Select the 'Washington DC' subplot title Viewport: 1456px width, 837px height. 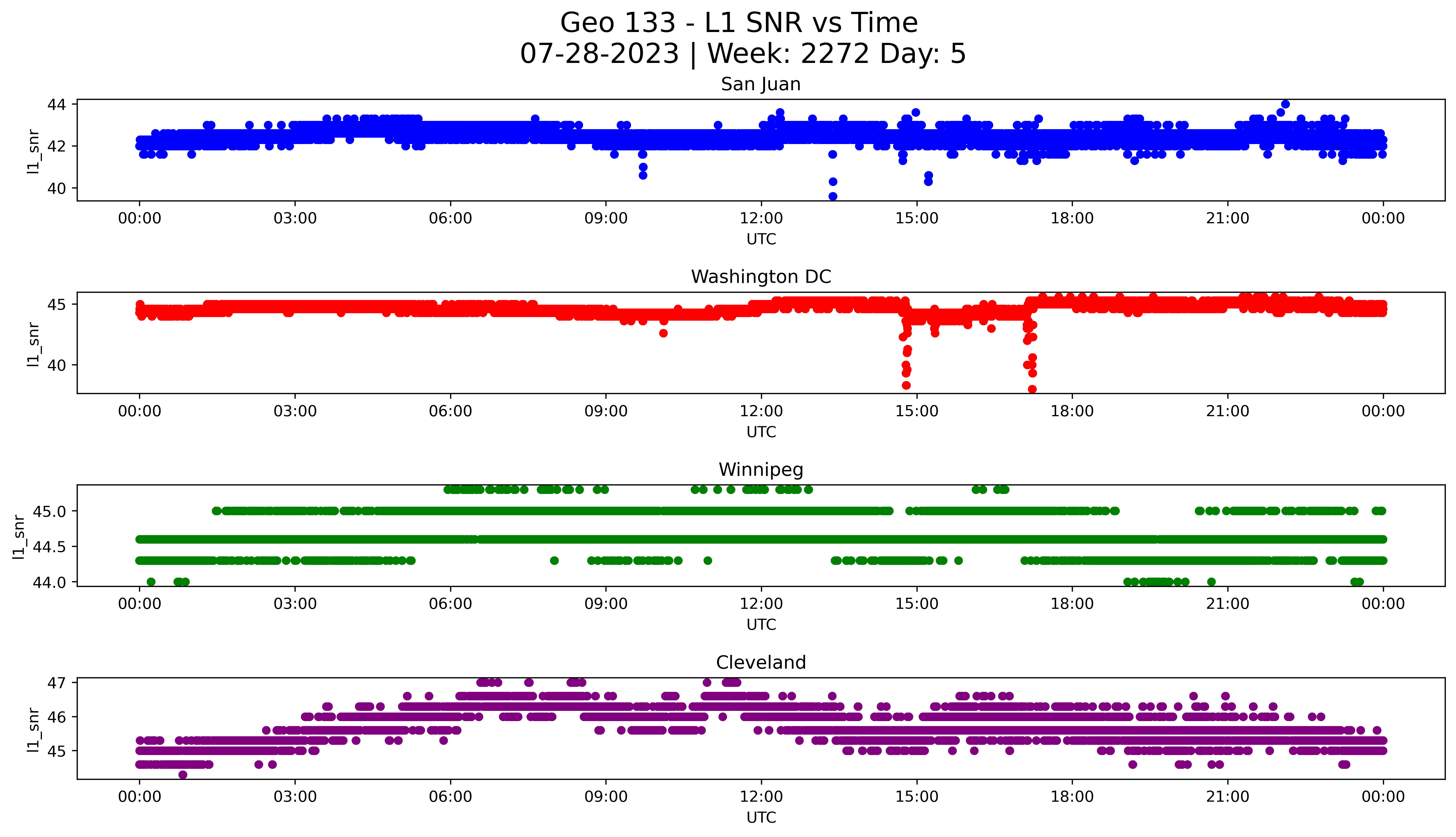pos(760,277)
